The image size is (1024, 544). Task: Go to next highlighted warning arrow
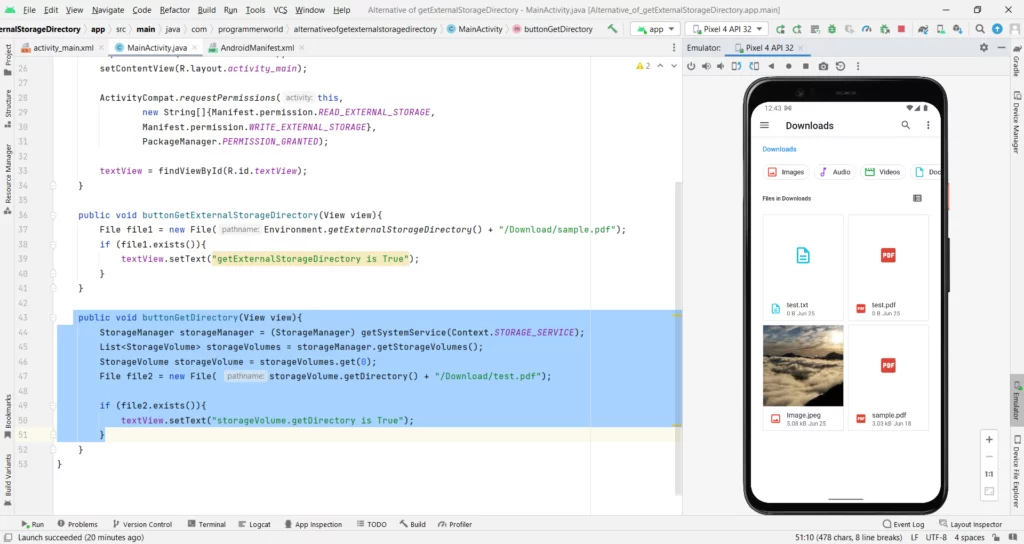(674, 66)
